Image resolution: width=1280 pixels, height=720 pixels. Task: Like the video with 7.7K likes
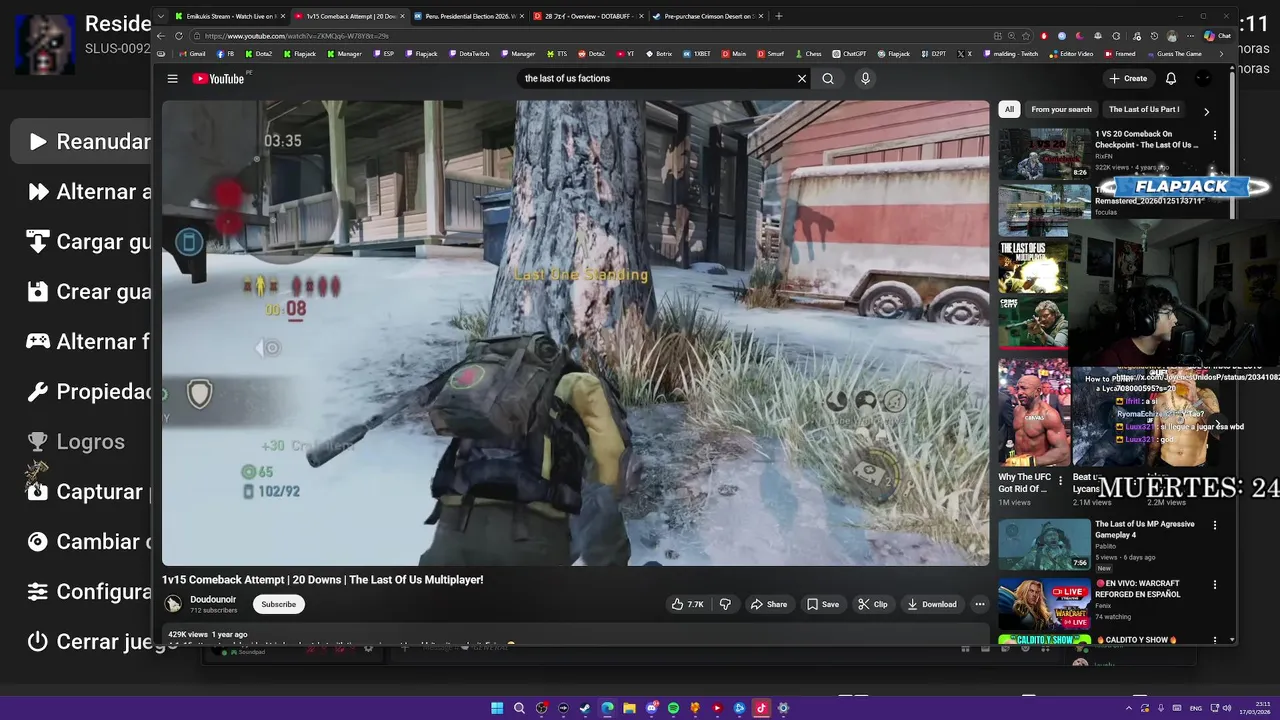tap(688, 604)
